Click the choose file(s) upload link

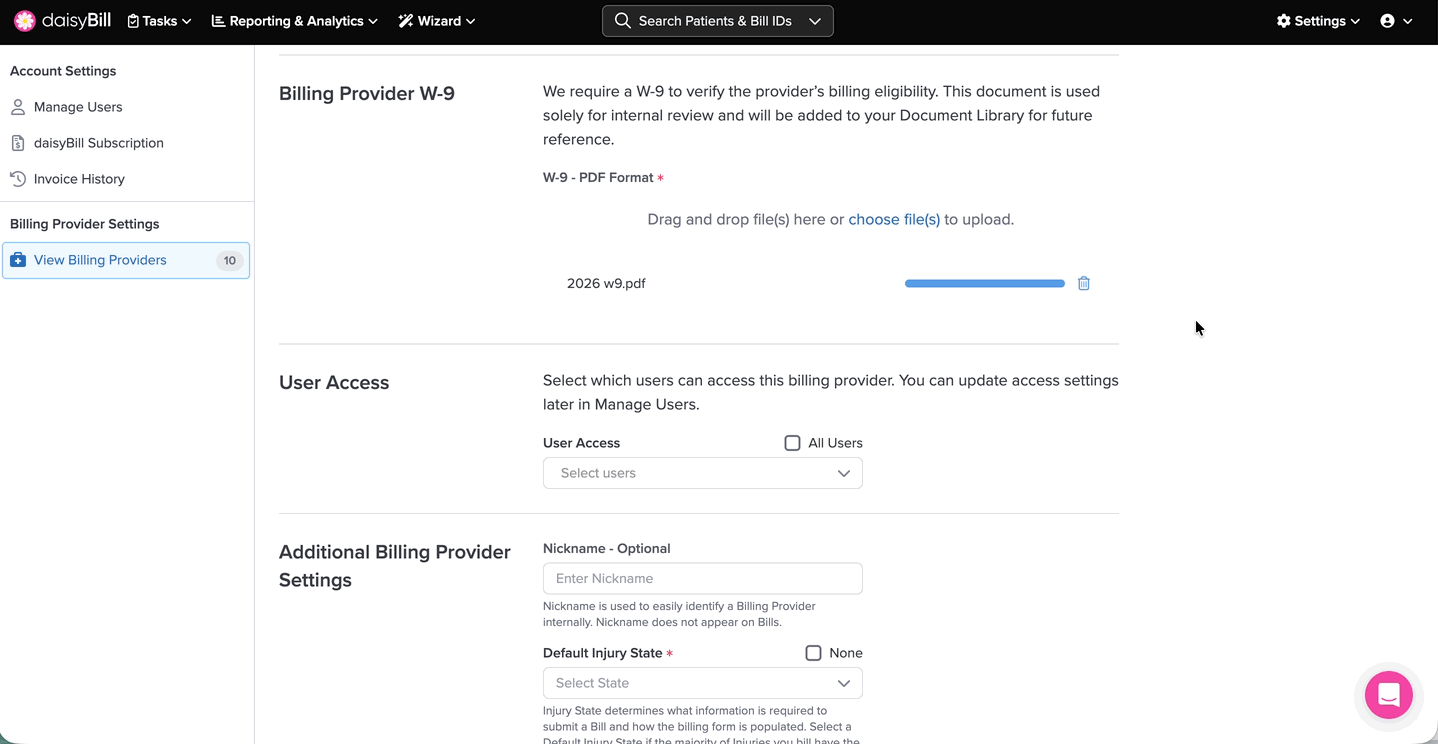(x=893, y=220)
